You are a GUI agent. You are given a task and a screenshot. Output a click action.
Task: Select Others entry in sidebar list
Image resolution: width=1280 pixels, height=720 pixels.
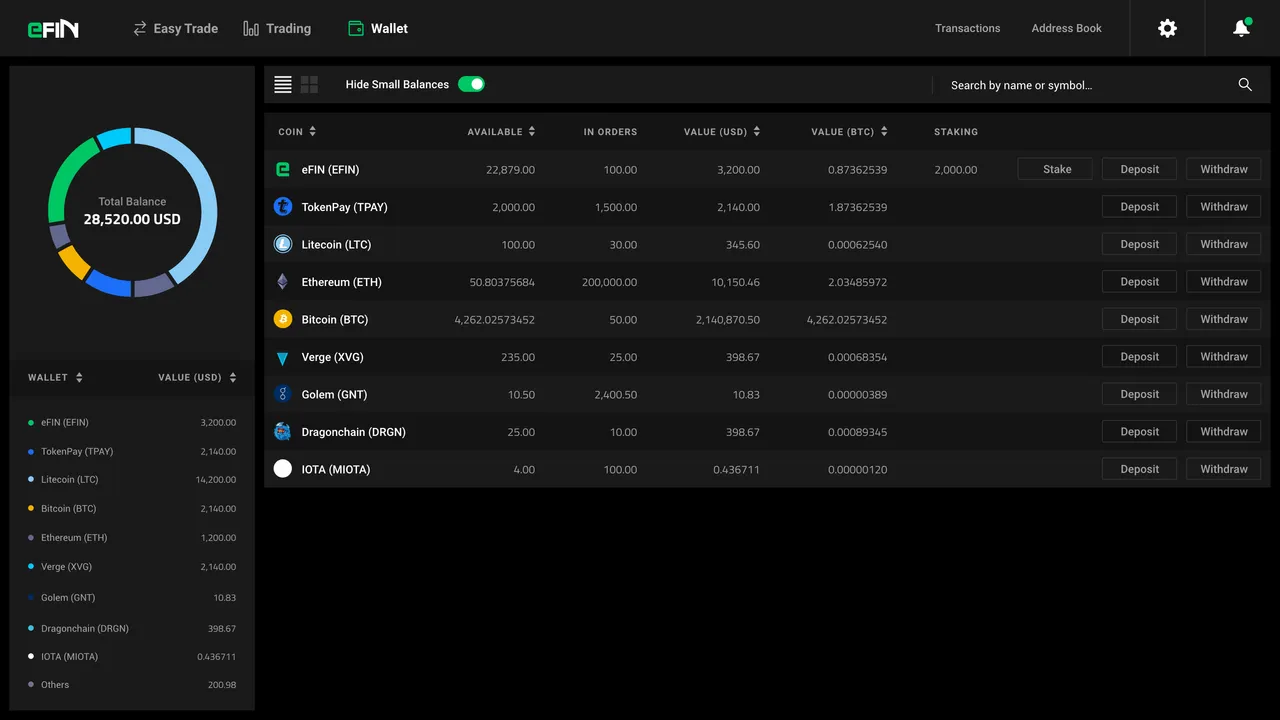click(x=132, y=685)
